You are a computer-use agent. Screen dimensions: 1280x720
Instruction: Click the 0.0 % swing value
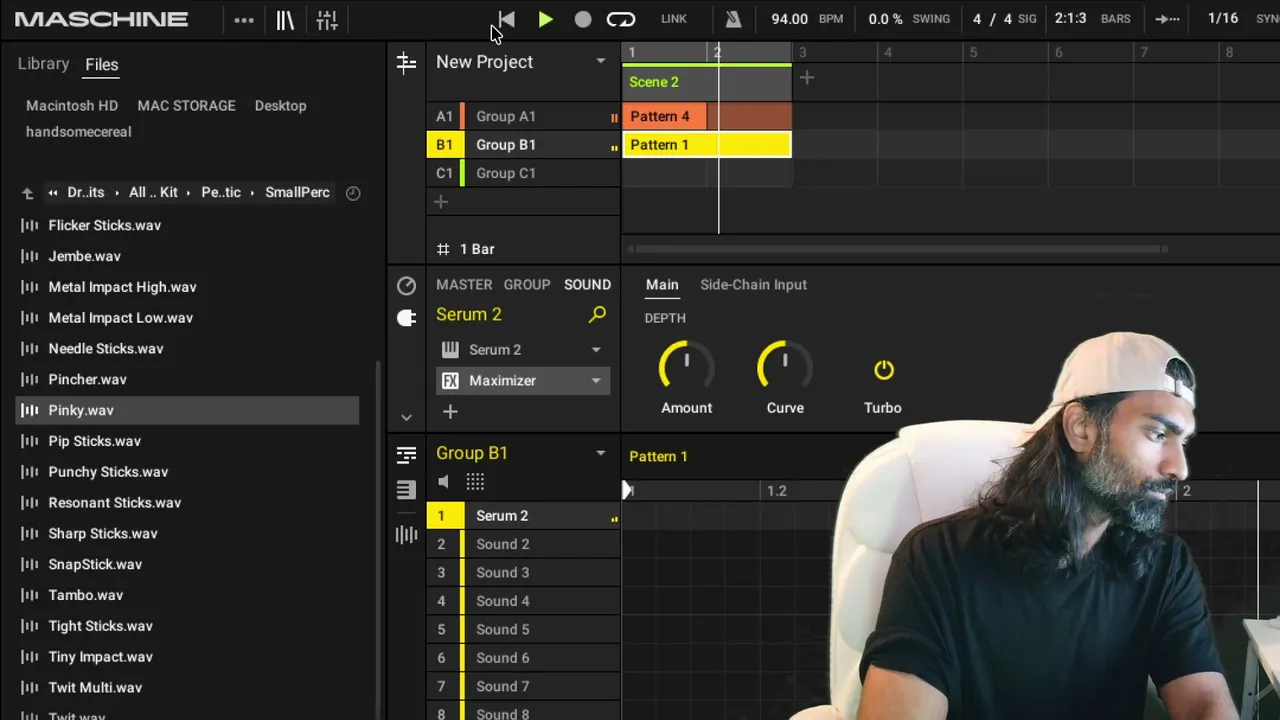tap(886, 19)
